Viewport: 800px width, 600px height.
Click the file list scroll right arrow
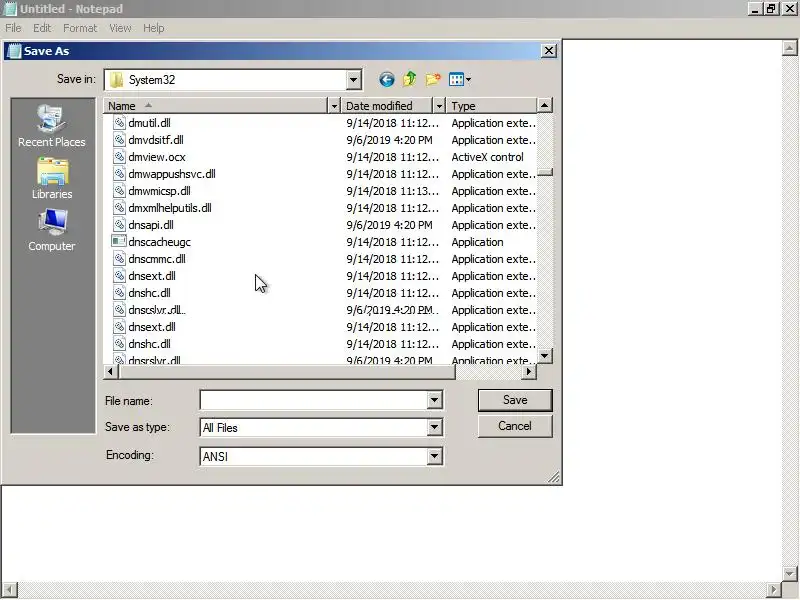[x=529, y=372]
